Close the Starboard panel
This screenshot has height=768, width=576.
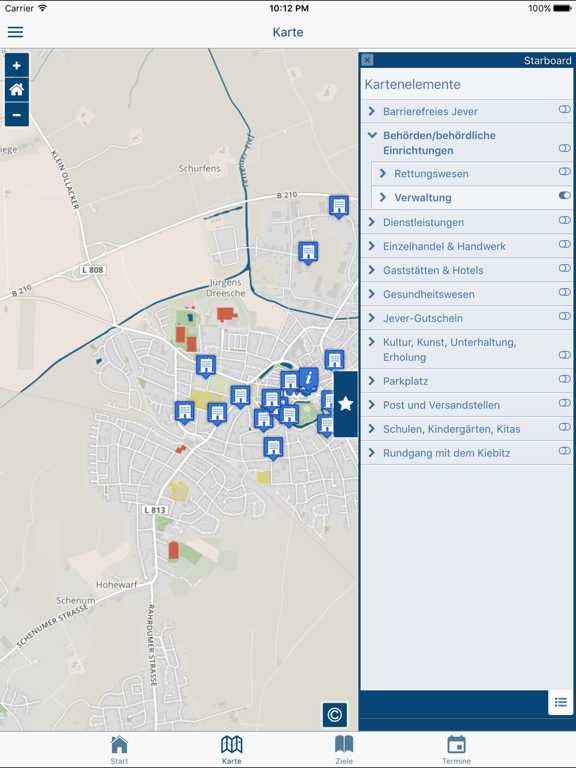click(x=367, y=60)
